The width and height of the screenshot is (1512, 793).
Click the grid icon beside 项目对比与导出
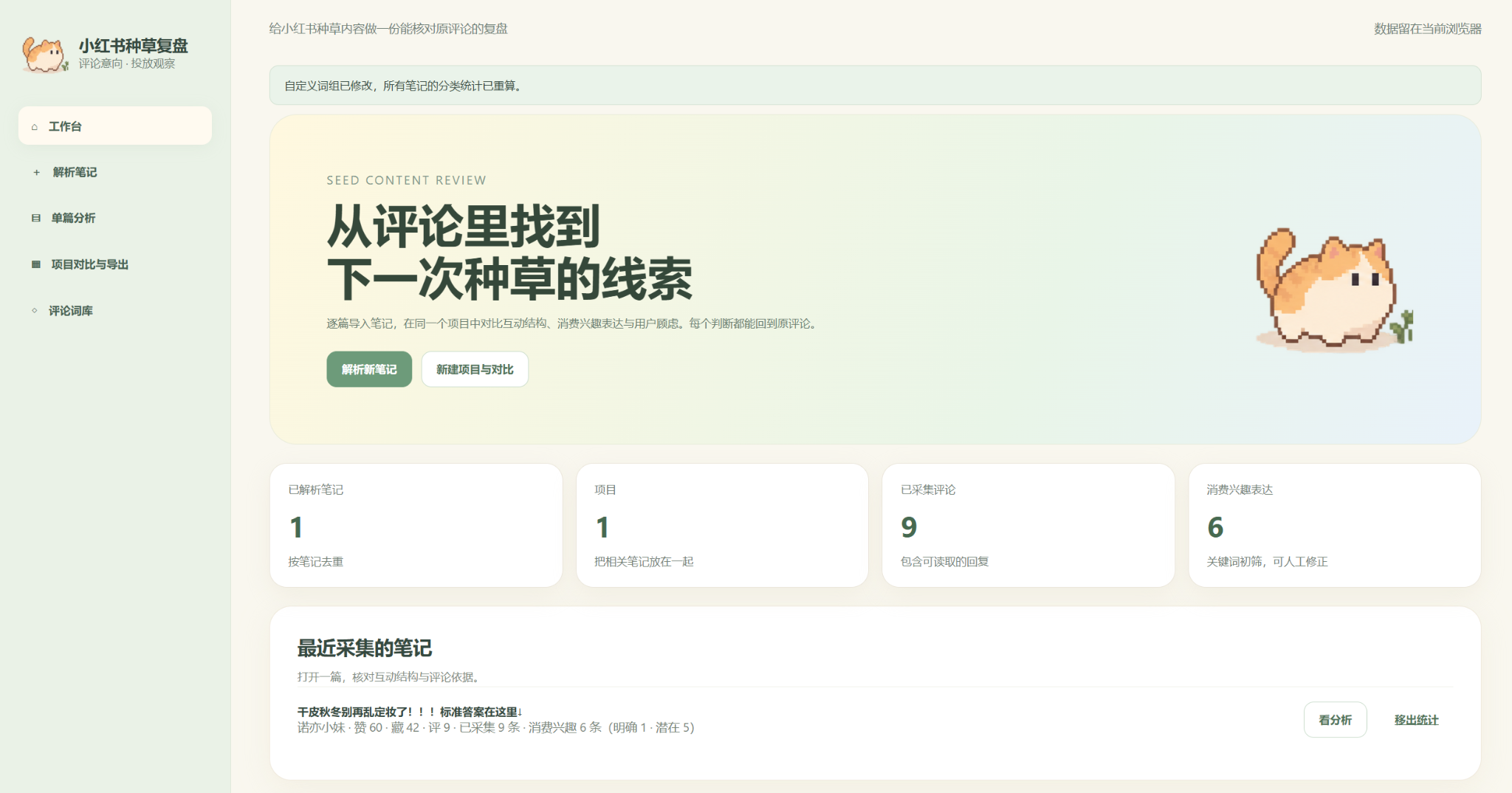[35, 264]
